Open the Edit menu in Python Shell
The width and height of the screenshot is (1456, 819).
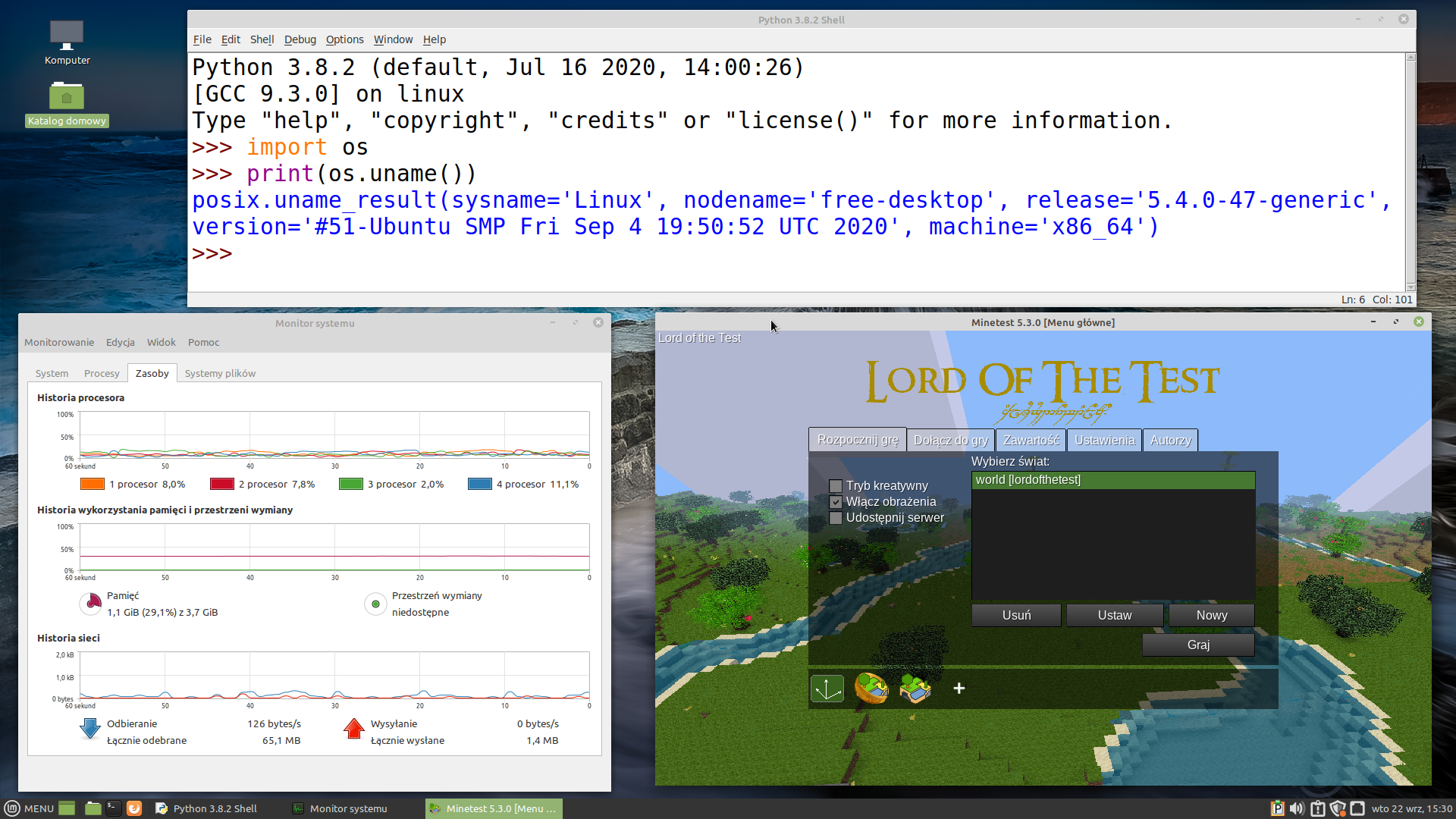231,39
